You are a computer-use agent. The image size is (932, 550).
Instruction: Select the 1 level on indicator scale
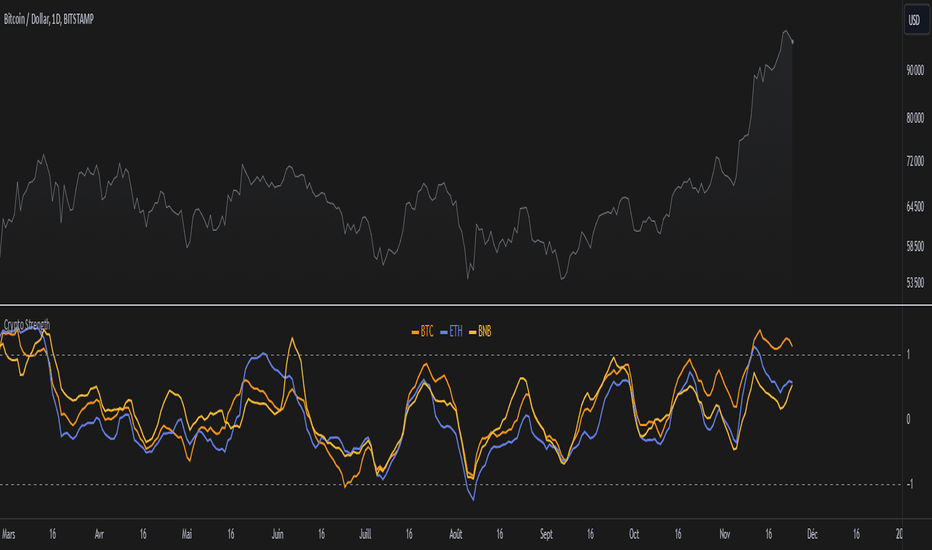[x=908, y=355]
